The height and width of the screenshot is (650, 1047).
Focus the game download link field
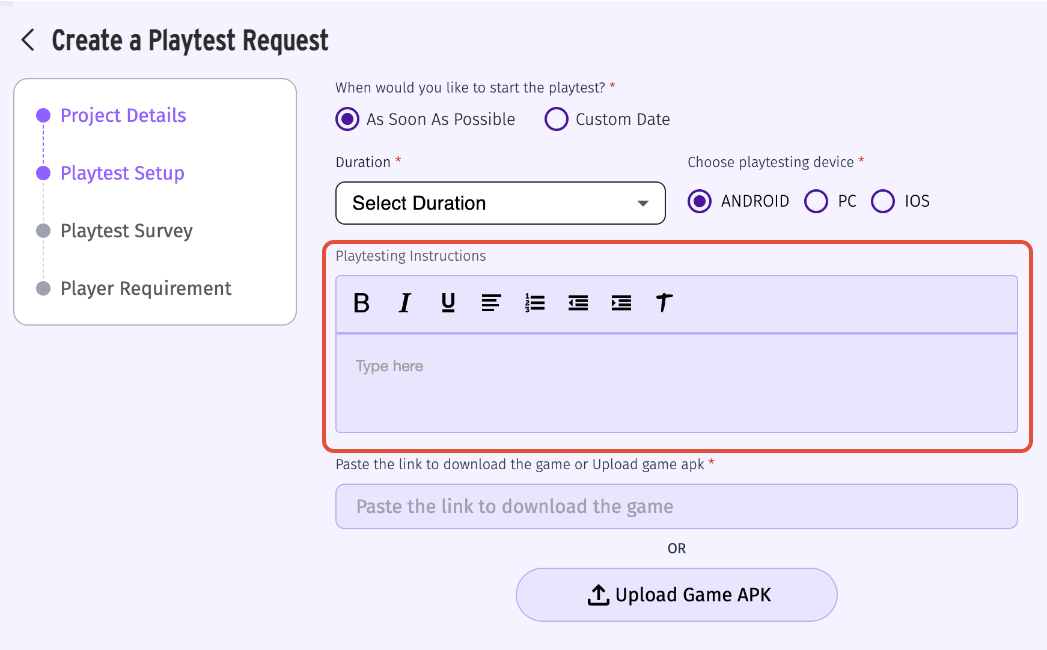[x=676, y=506]
